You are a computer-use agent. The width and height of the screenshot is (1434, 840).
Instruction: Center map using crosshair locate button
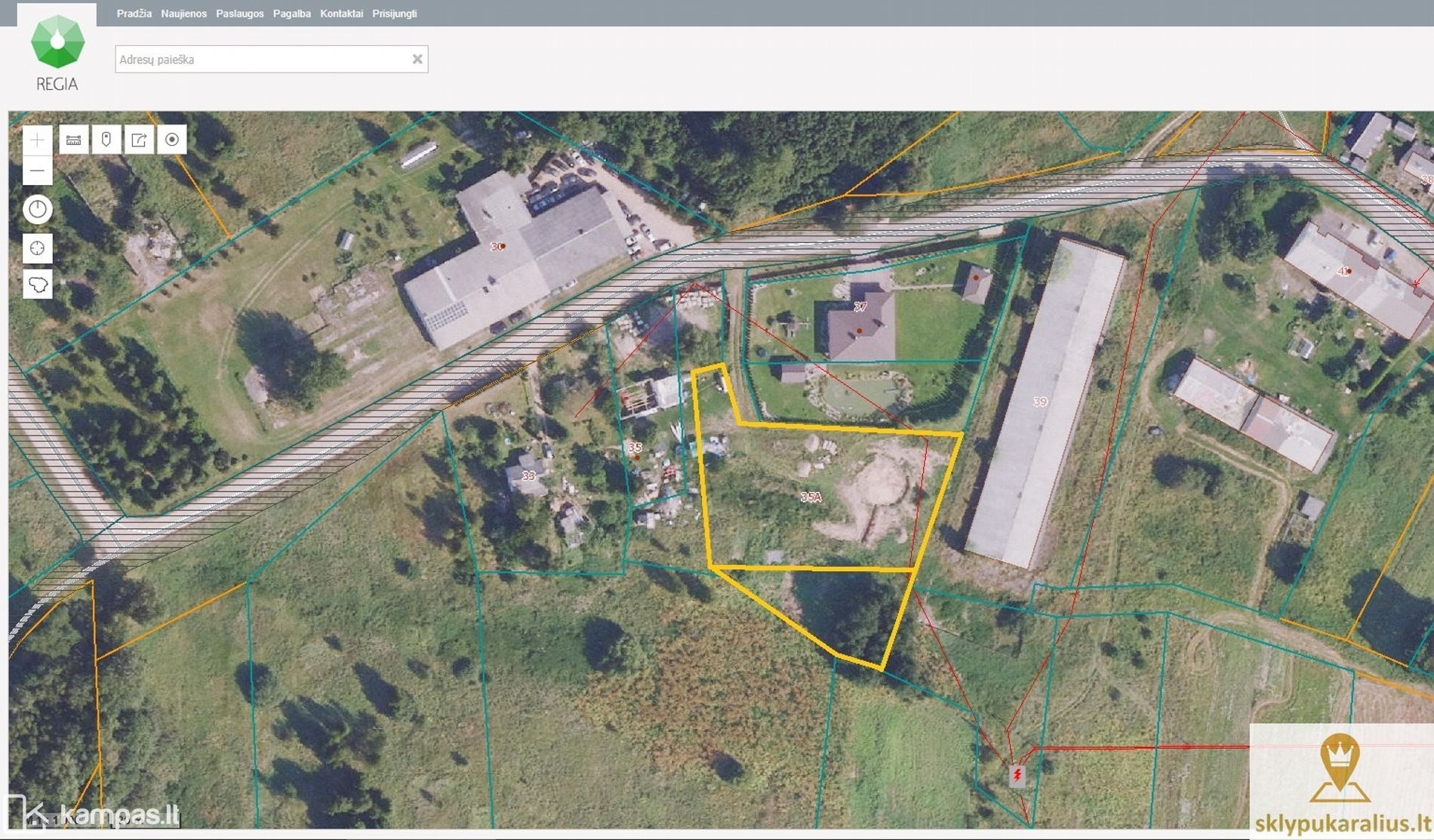pos(37,248)
